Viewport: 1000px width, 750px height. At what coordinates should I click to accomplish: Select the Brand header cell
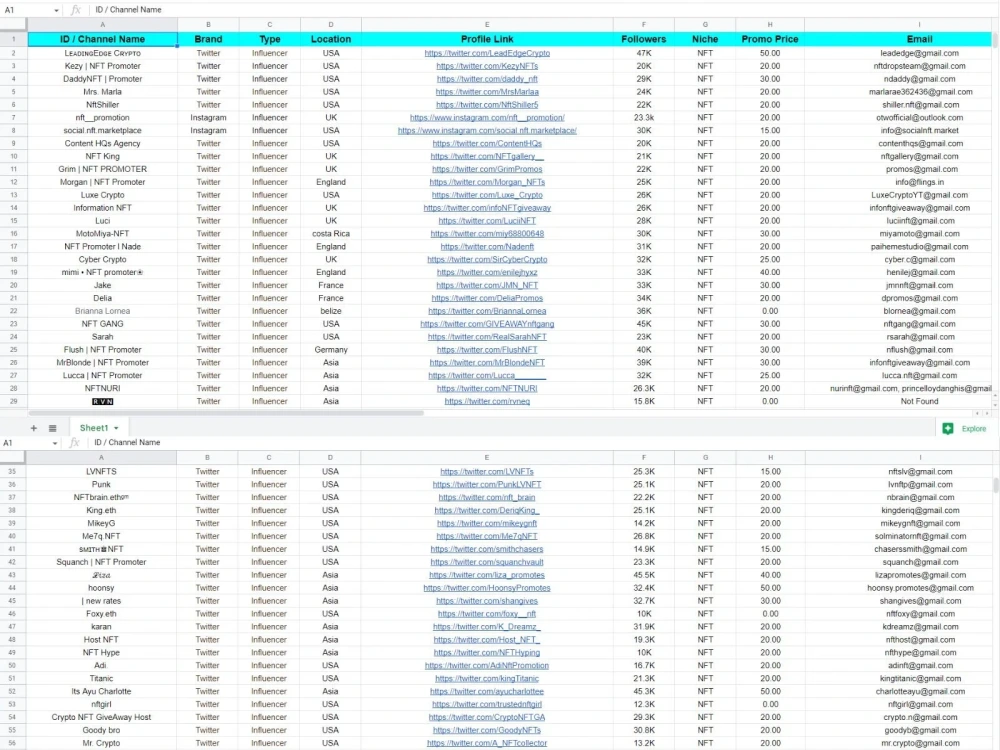[x=208, y=39]
